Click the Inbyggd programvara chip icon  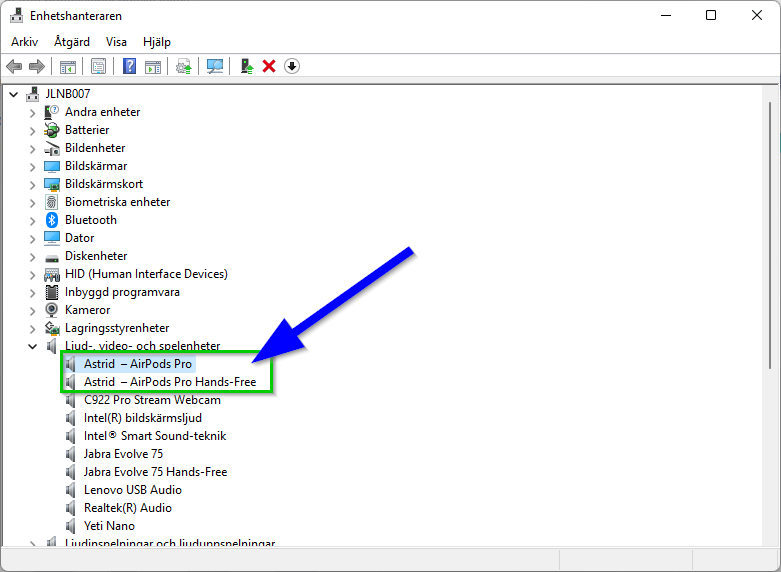pyautogui.click(x=52, y=292)
